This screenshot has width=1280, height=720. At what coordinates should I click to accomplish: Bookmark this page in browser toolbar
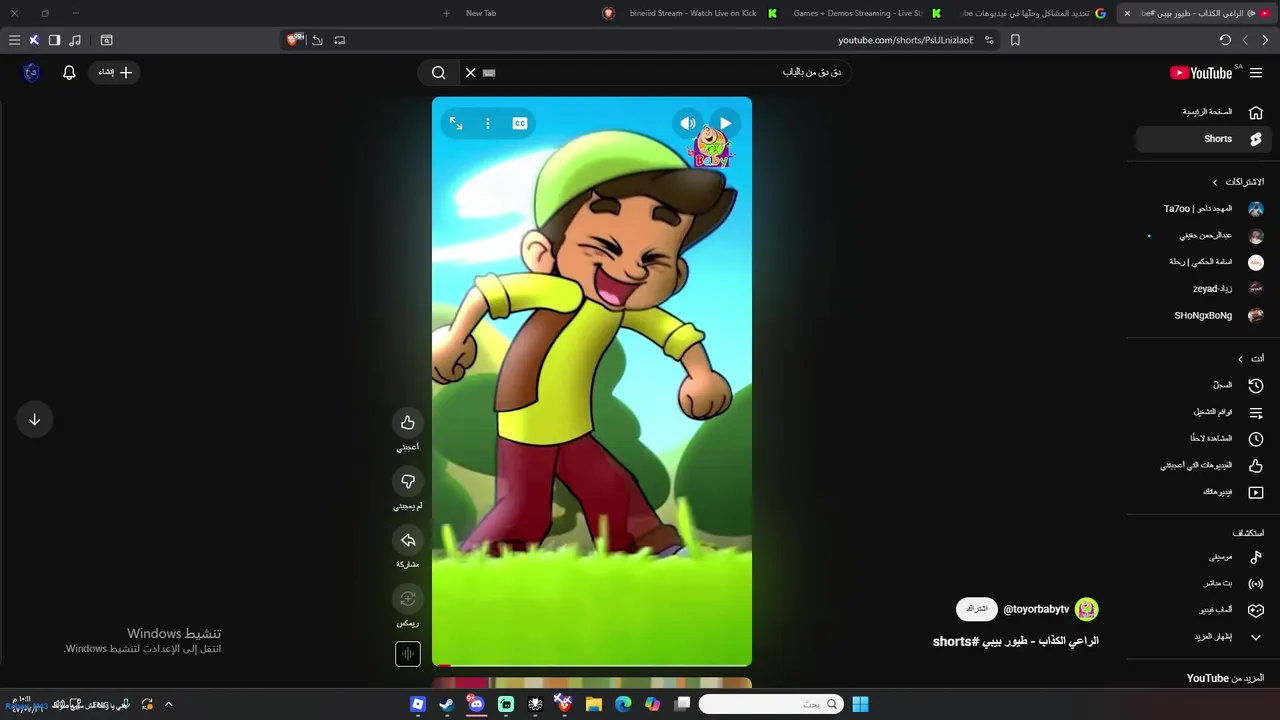[1015, 40]
